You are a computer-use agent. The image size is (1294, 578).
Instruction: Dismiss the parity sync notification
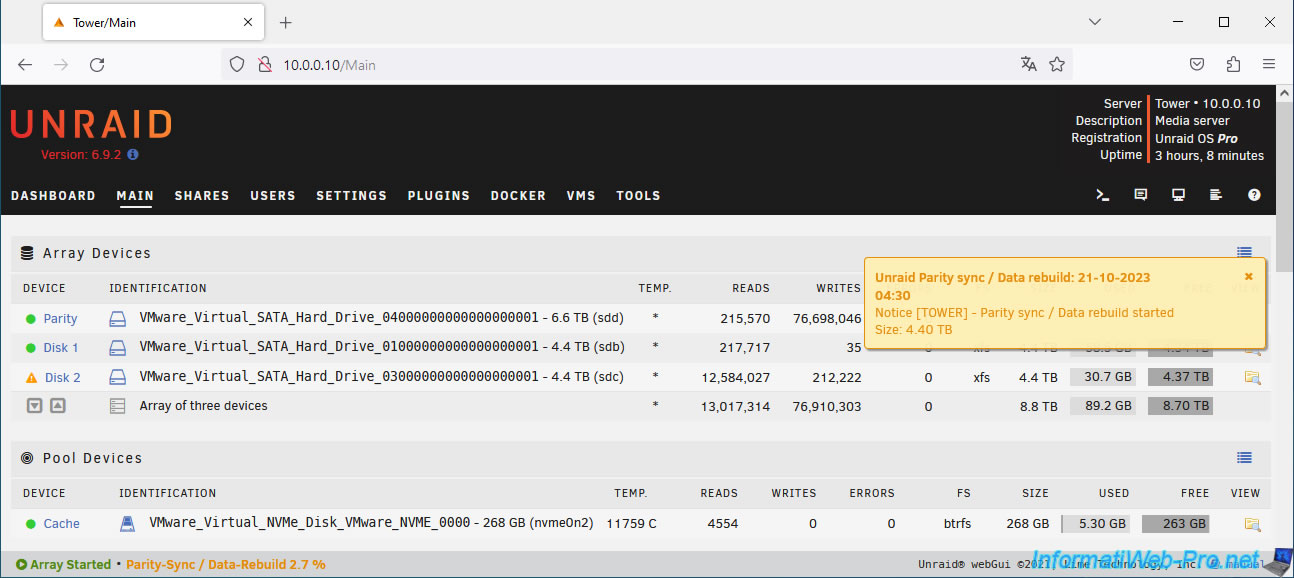[x=1248, y=276]
